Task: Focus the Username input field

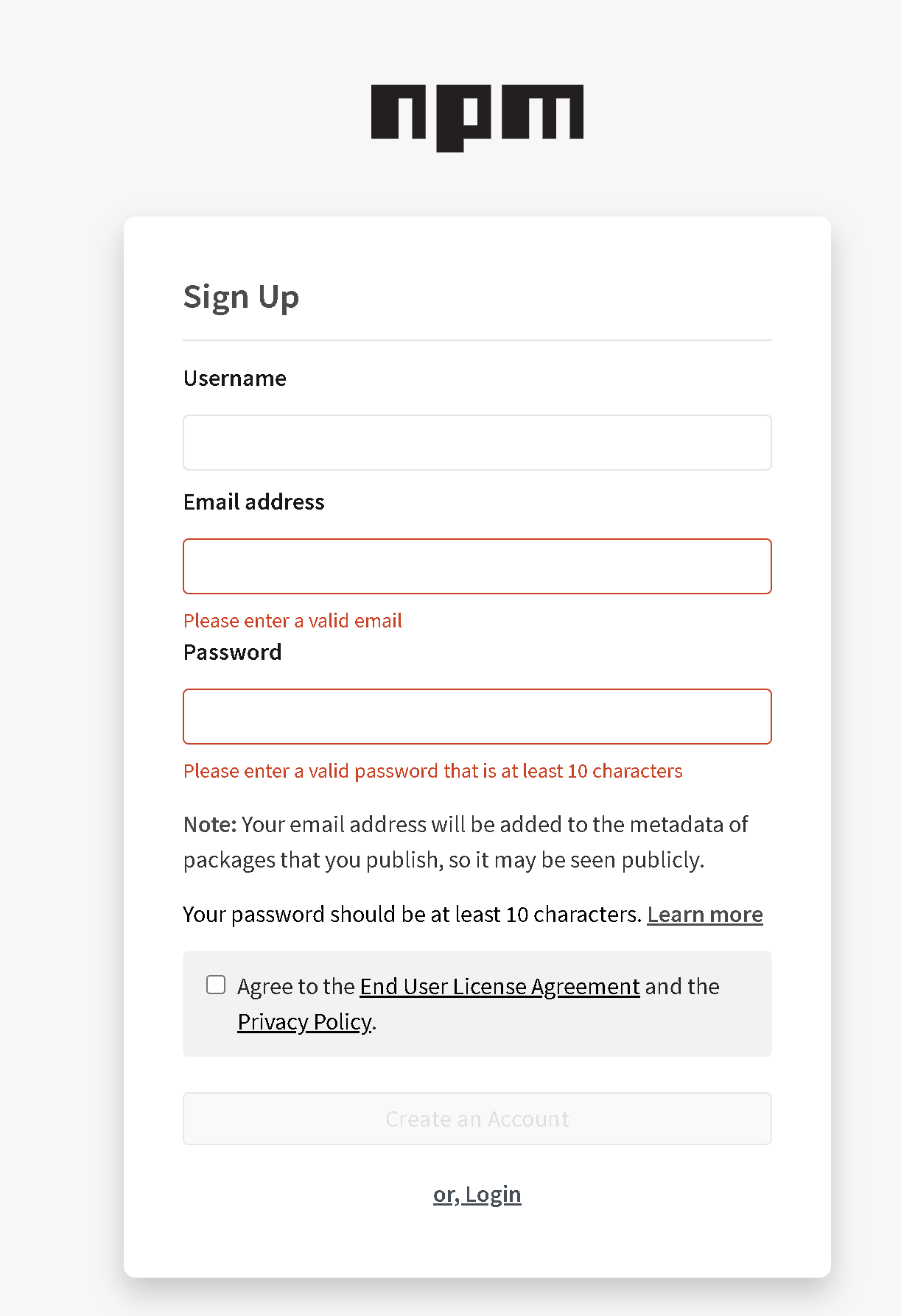Action: point(477,443)
